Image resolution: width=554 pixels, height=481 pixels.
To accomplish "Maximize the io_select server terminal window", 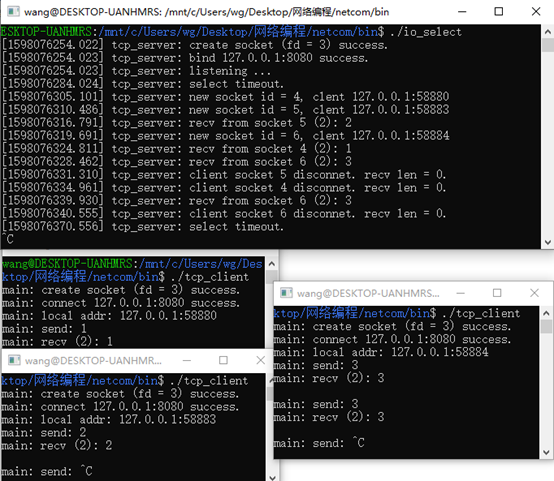I will [499, 12].
